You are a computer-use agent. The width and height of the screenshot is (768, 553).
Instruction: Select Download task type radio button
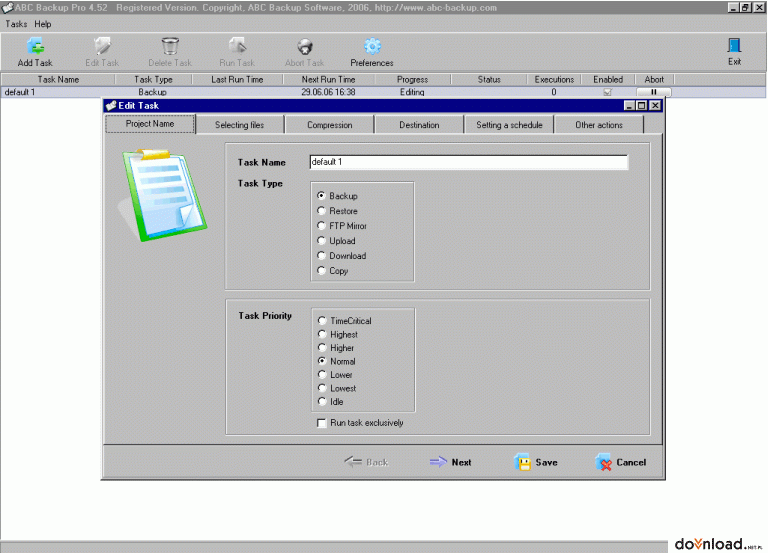[321, 256]
